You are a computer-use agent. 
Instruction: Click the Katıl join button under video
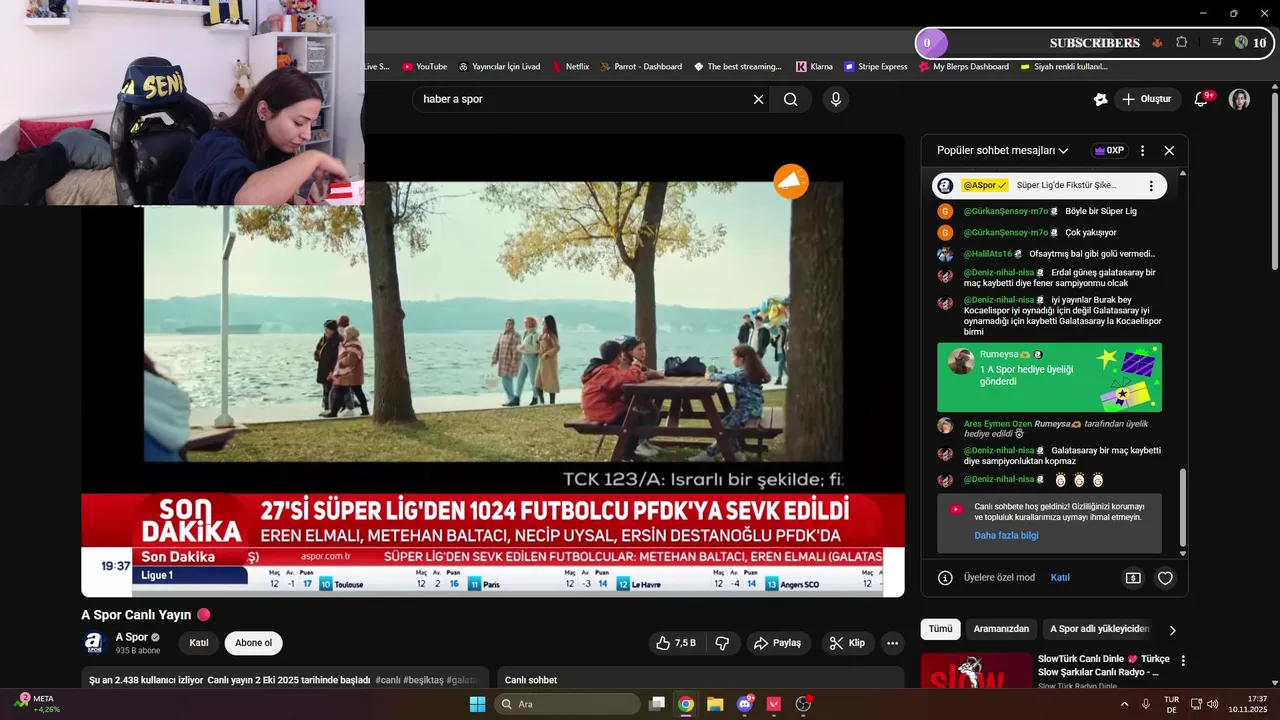(x=199, y=643)
